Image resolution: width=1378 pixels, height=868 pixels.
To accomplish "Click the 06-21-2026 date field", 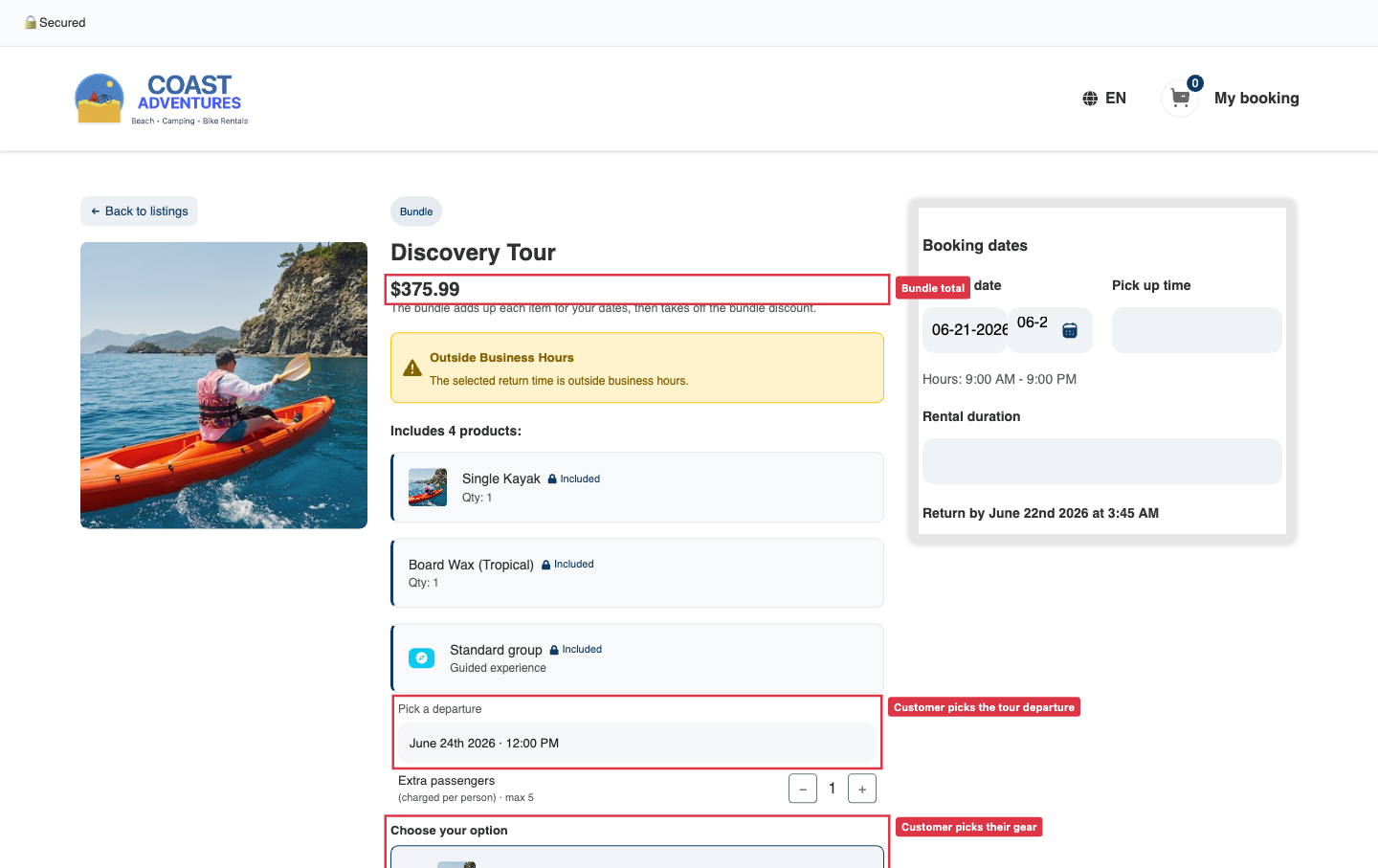I will (x=966, y=330).
